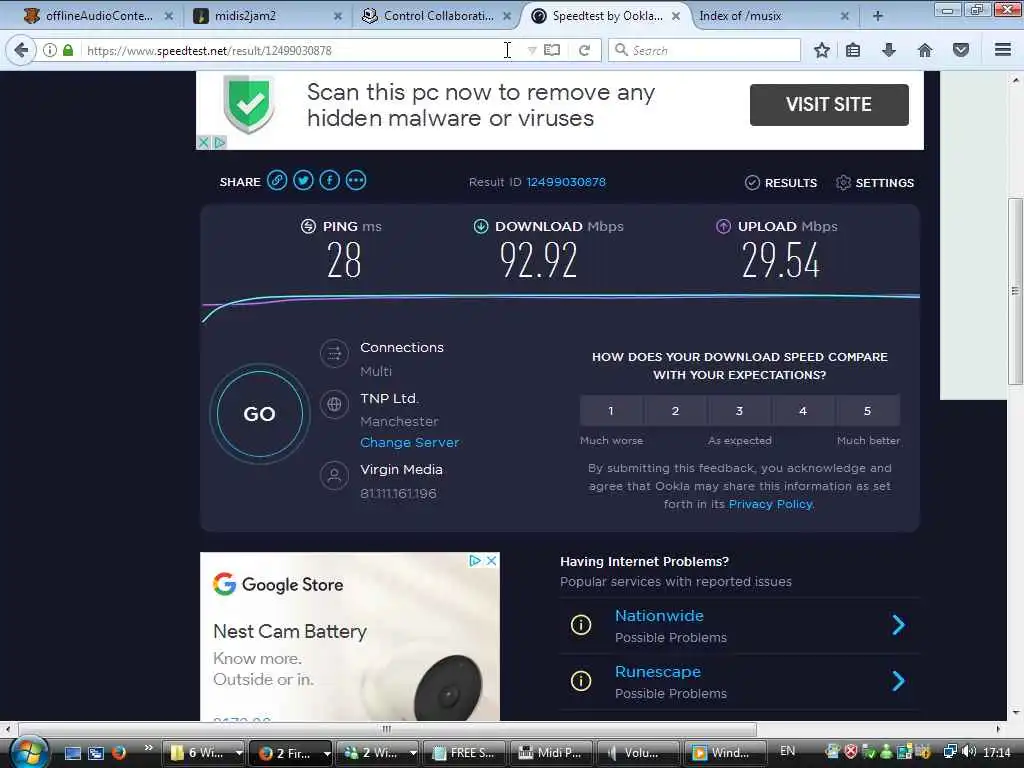This screenshot has height=768, width=1024.
Task: Expand the Runescape problems chevron
Action: click(x=899, y=681)
